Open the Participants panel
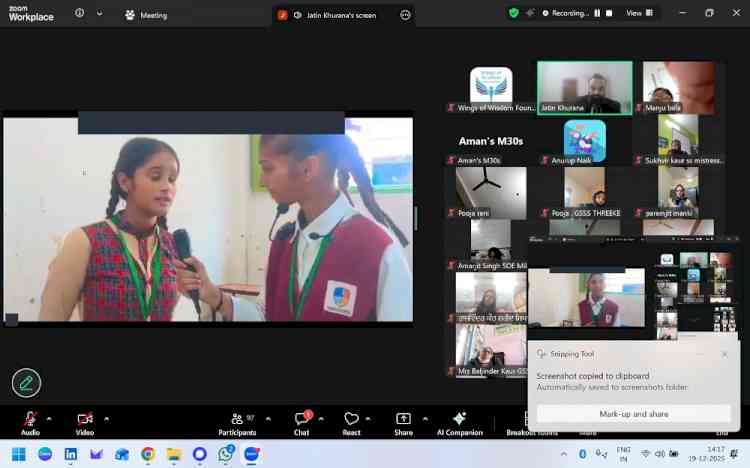This screenshot has height=468, width=750. coord(237,419)
